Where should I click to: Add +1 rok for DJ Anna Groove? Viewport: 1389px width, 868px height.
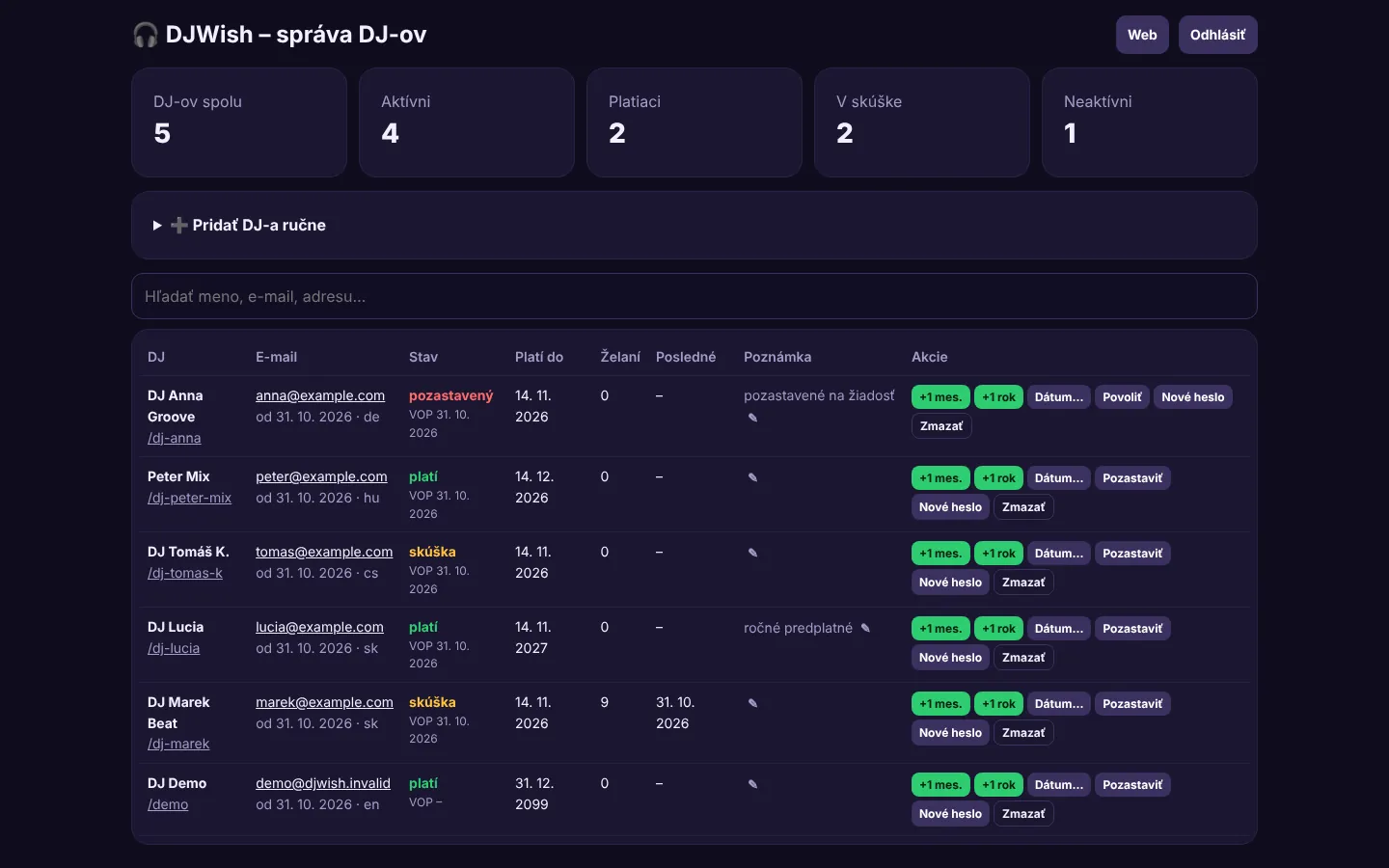point(998,397)
